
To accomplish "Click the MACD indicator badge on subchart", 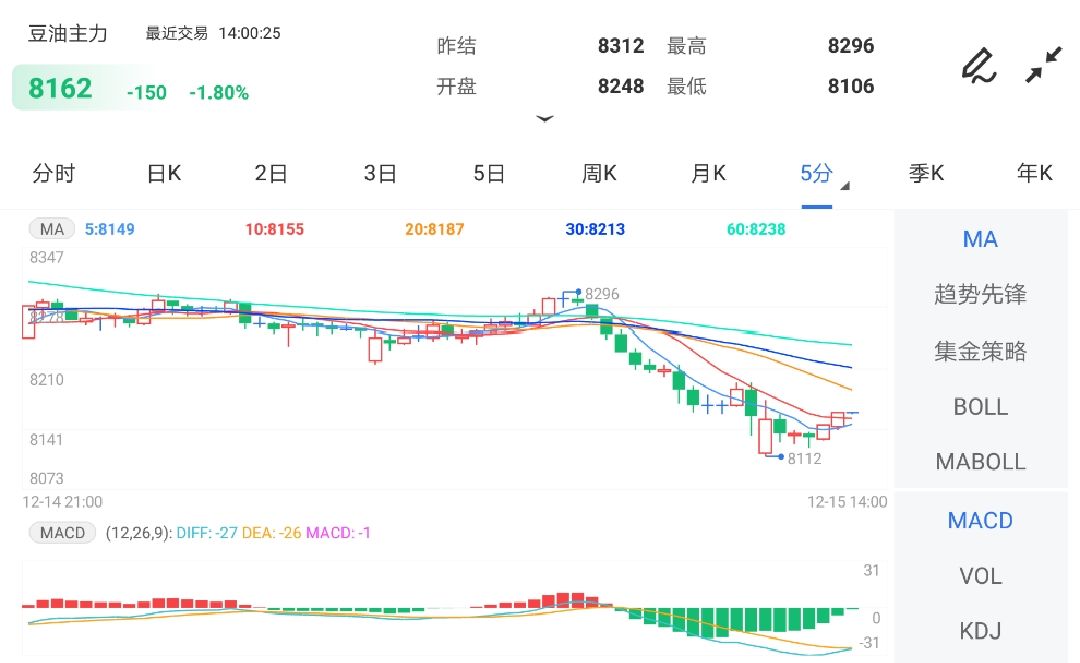I will [62, 533].
